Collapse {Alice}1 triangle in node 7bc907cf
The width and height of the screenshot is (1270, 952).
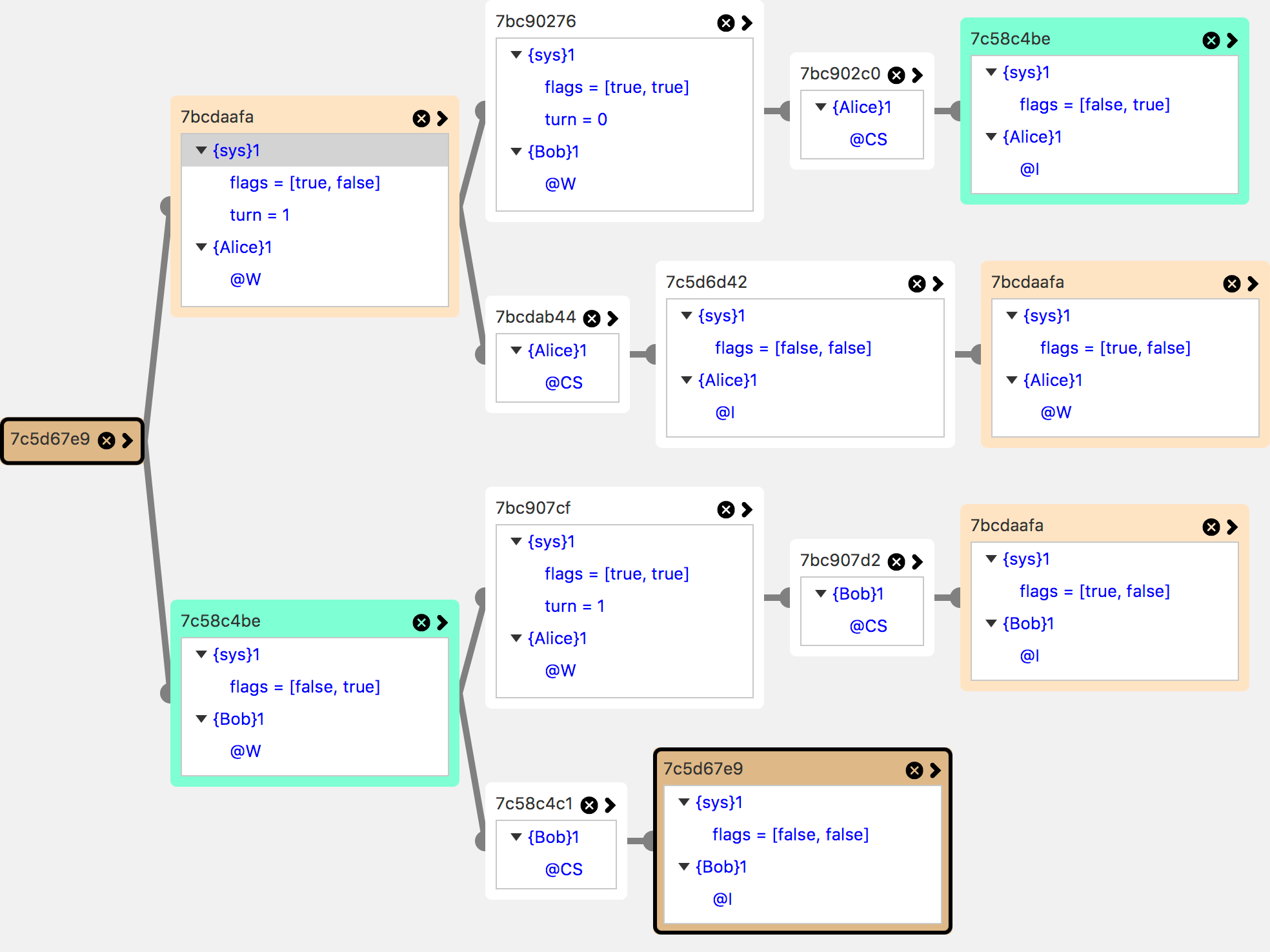(516, 638)
